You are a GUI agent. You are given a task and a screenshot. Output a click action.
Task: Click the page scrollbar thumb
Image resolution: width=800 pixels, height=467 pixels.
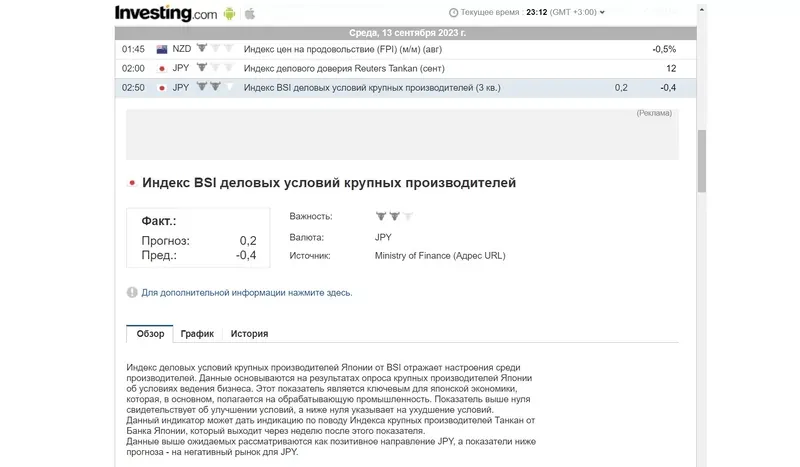702,161
